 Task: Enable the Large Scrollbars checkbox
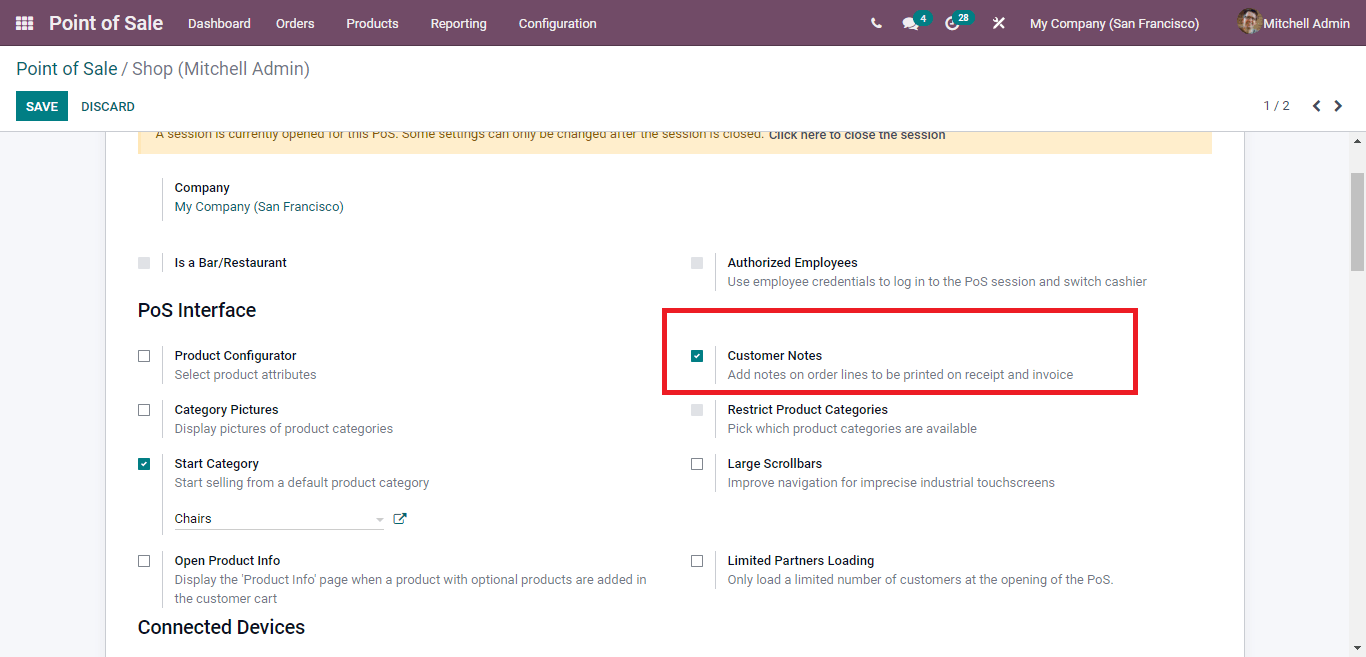[697, 464]
